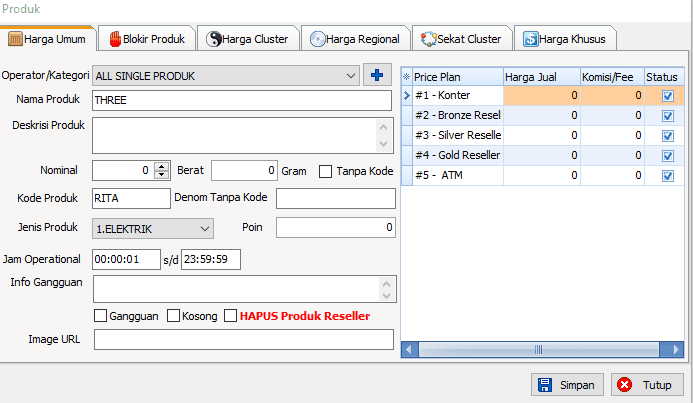Click the red hand Blokir Produk icon
This screenshot has height=403, width=693.
[x=114, y=39]
